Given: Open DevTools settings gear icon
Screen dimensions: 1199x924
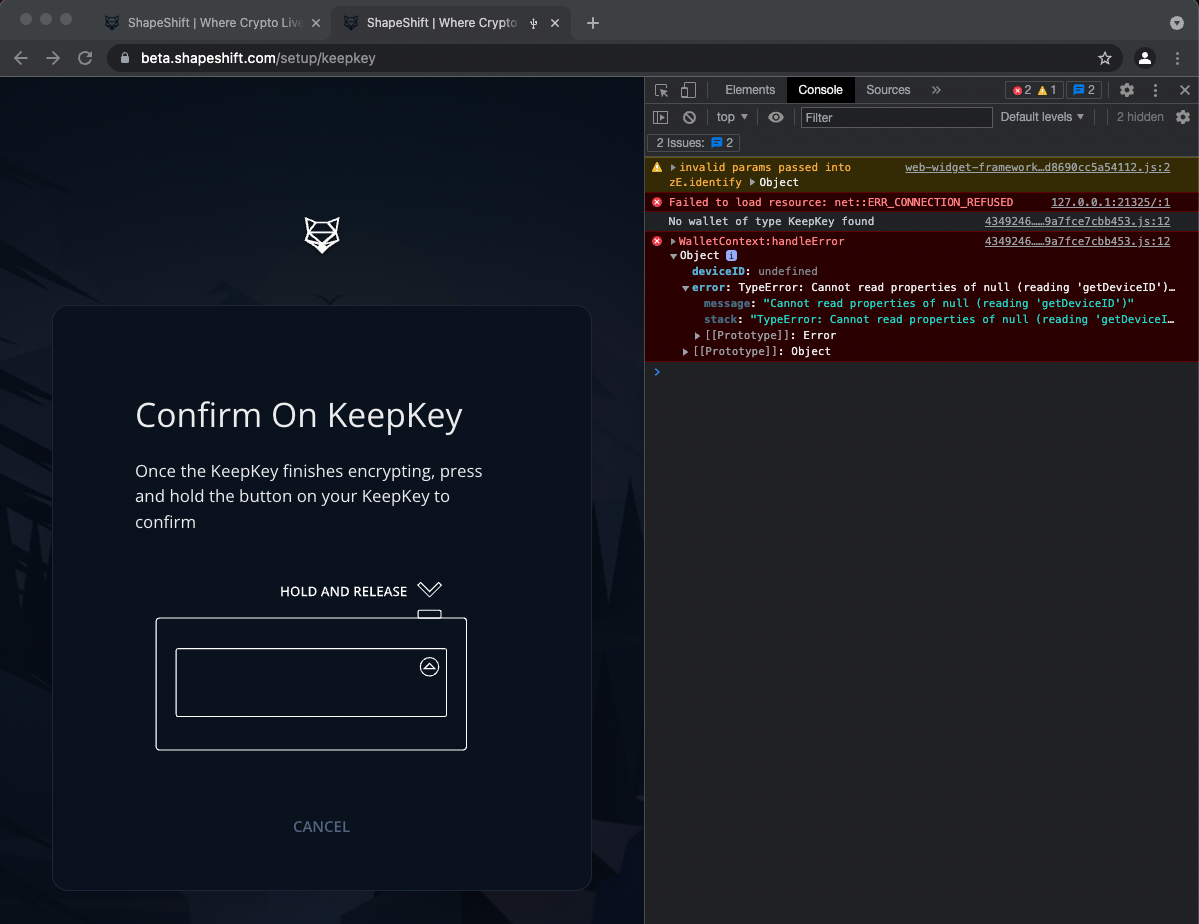Looking at the screenshot, I should (1126, 90).
